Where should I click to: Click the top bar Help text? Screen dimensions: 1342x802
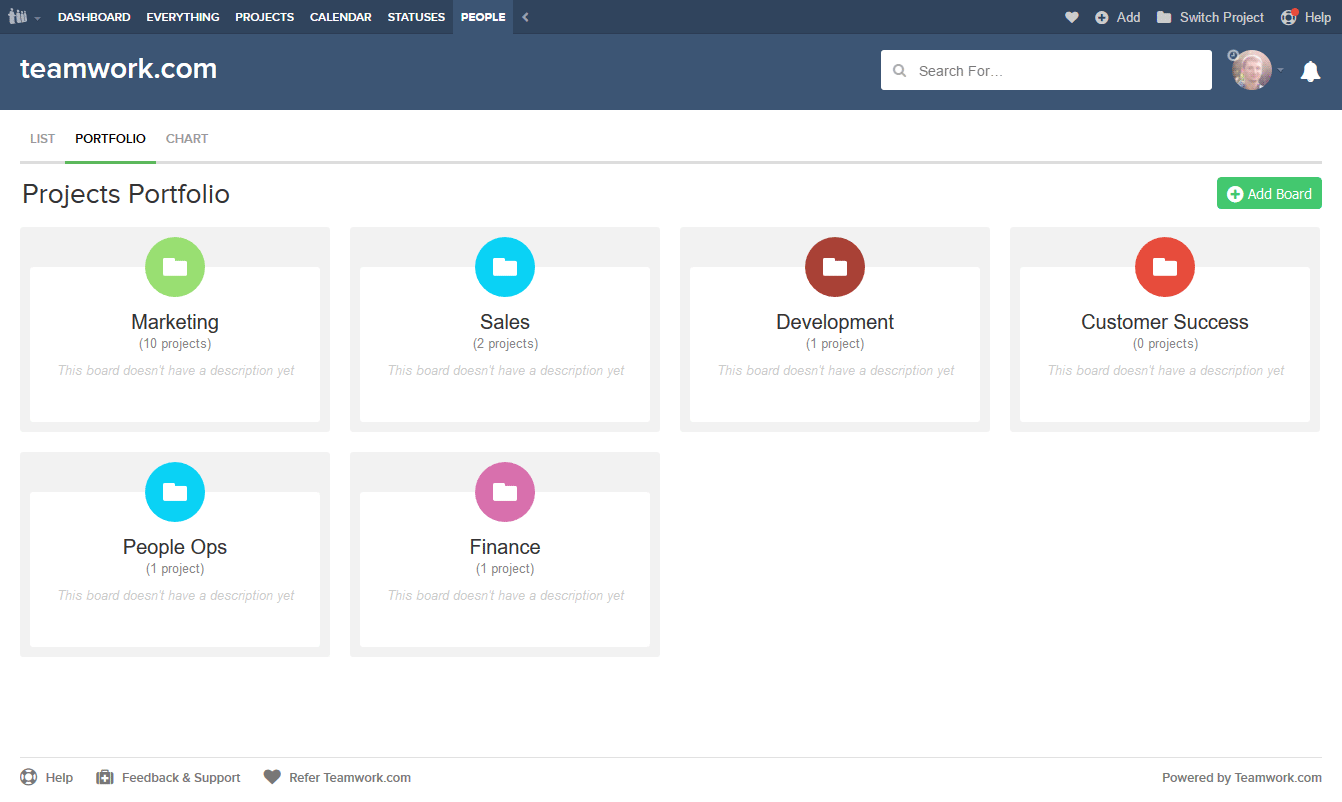click(x=1318, y=17)
